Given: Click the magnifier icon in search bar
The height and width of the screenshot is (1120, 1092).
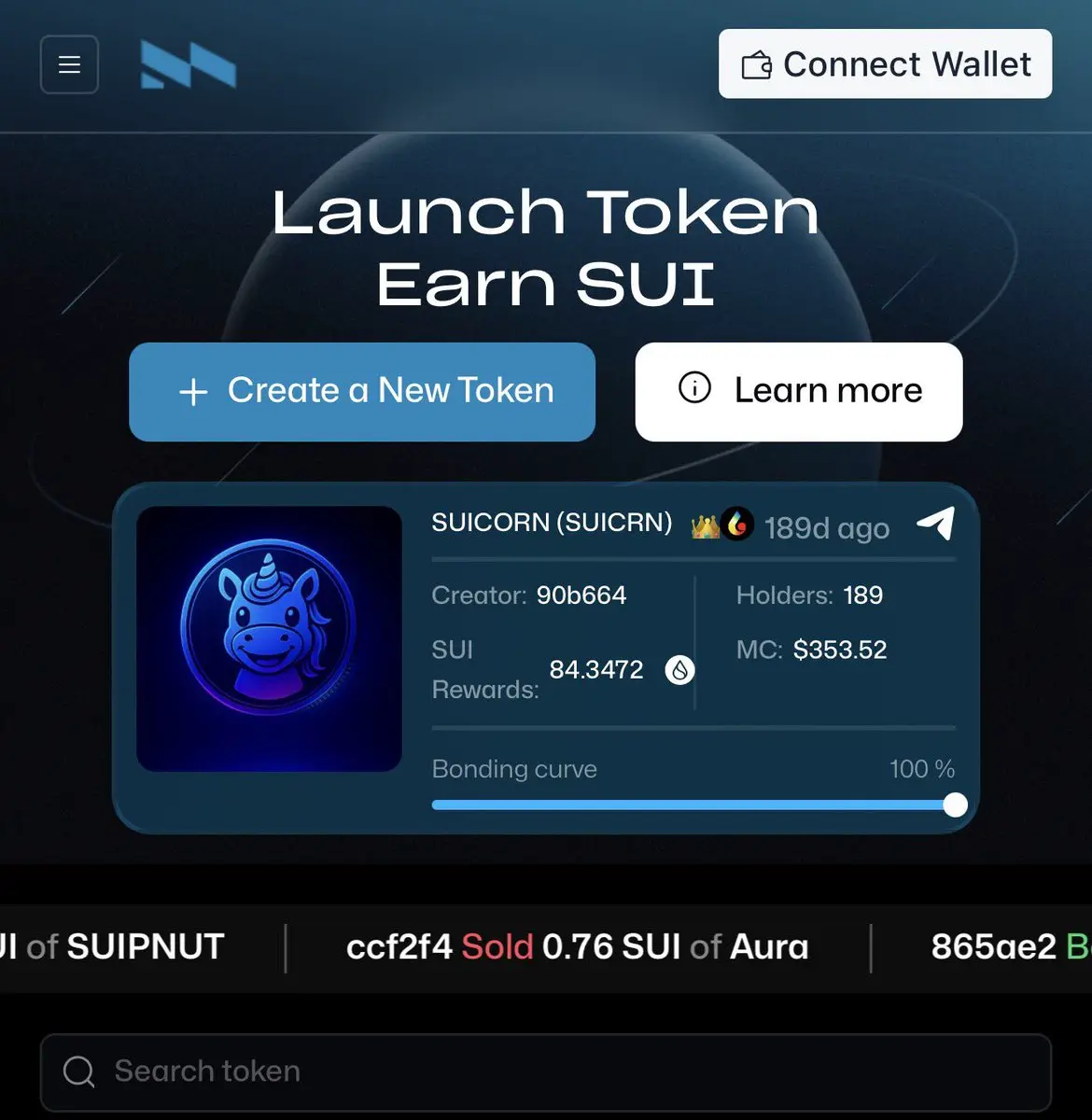Looking at the screenshot, I should coord(79,1071).
